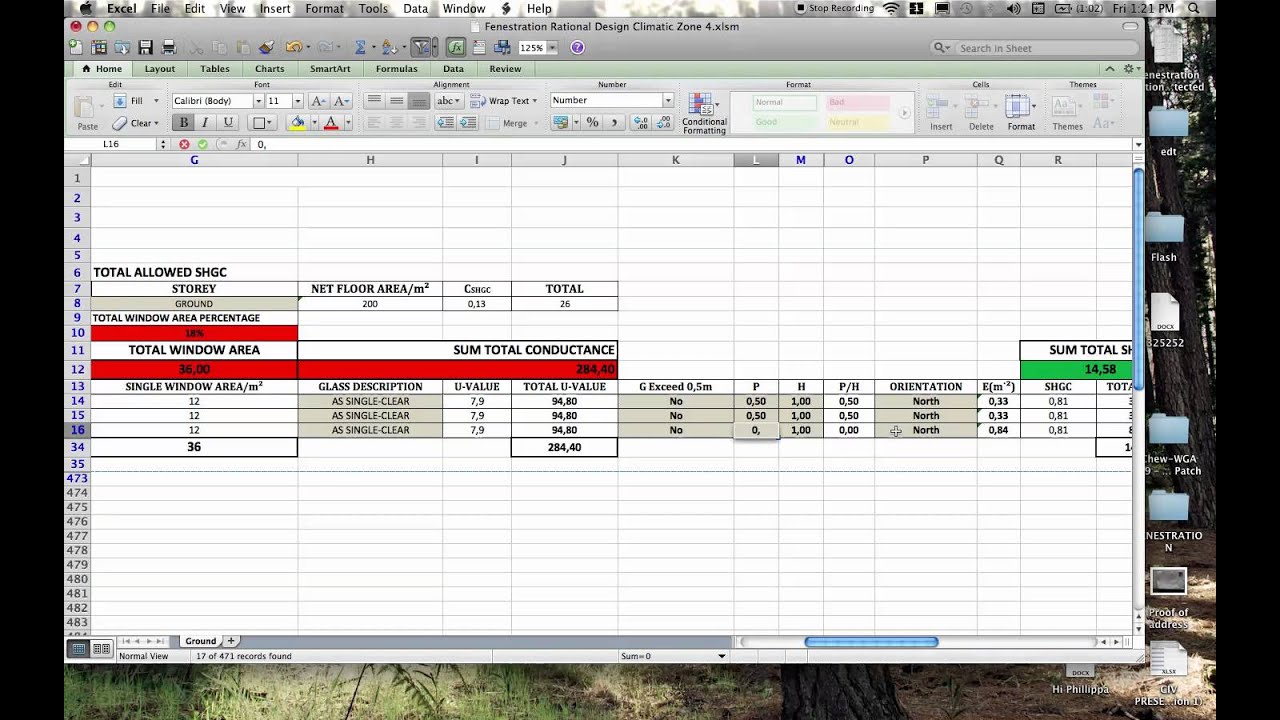This screenshot has width=1280, height=720.
Task: Apply the Normal cell style
Action: (x=785, y=102)
